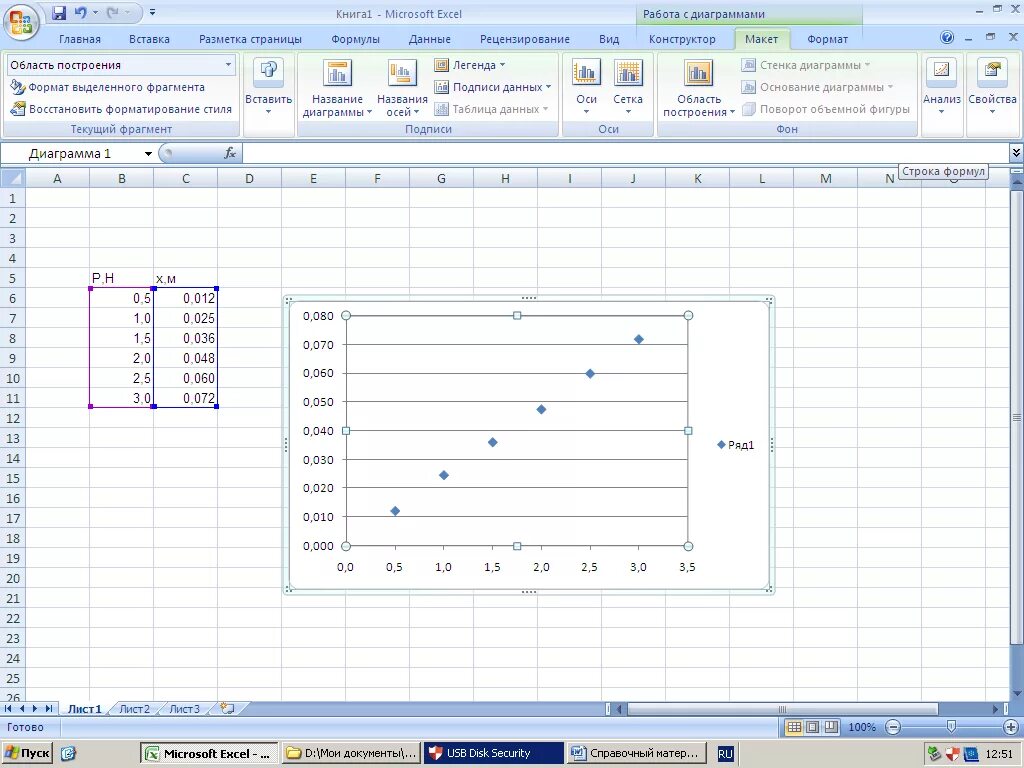Viewport: 1024px width, 768px height.
Task: Switch to Normal view in status bar
Action: point(793,727)
